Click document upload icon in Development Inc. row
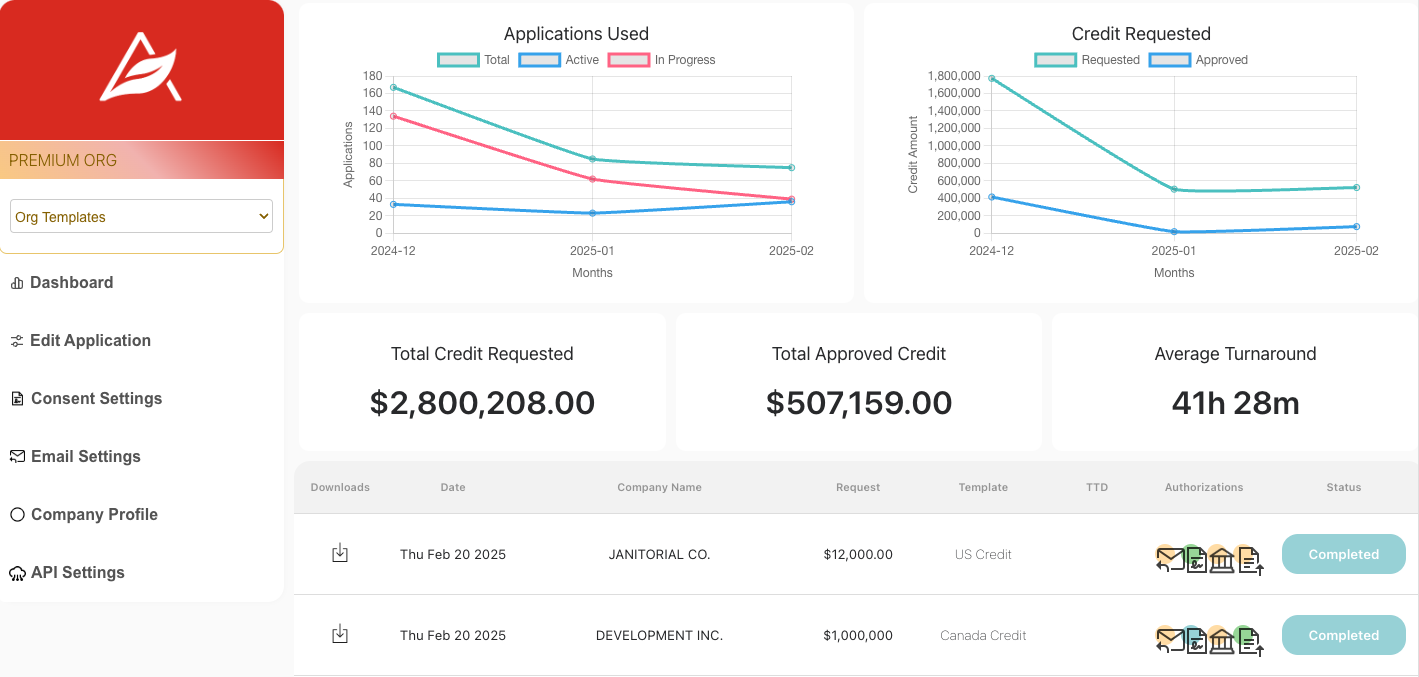Image resolution: width=1419 pixels, height=677 pixels. 1250,640
